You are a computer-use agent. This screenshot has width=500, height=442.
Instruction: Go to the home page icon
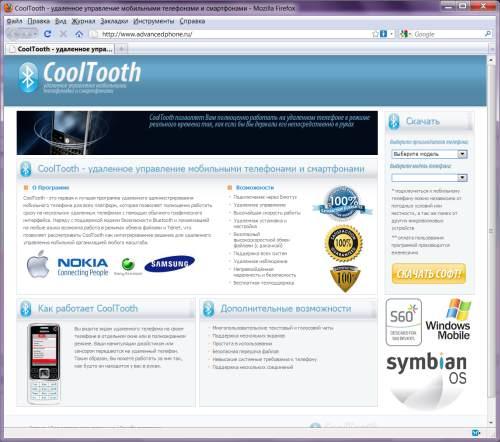79,34
